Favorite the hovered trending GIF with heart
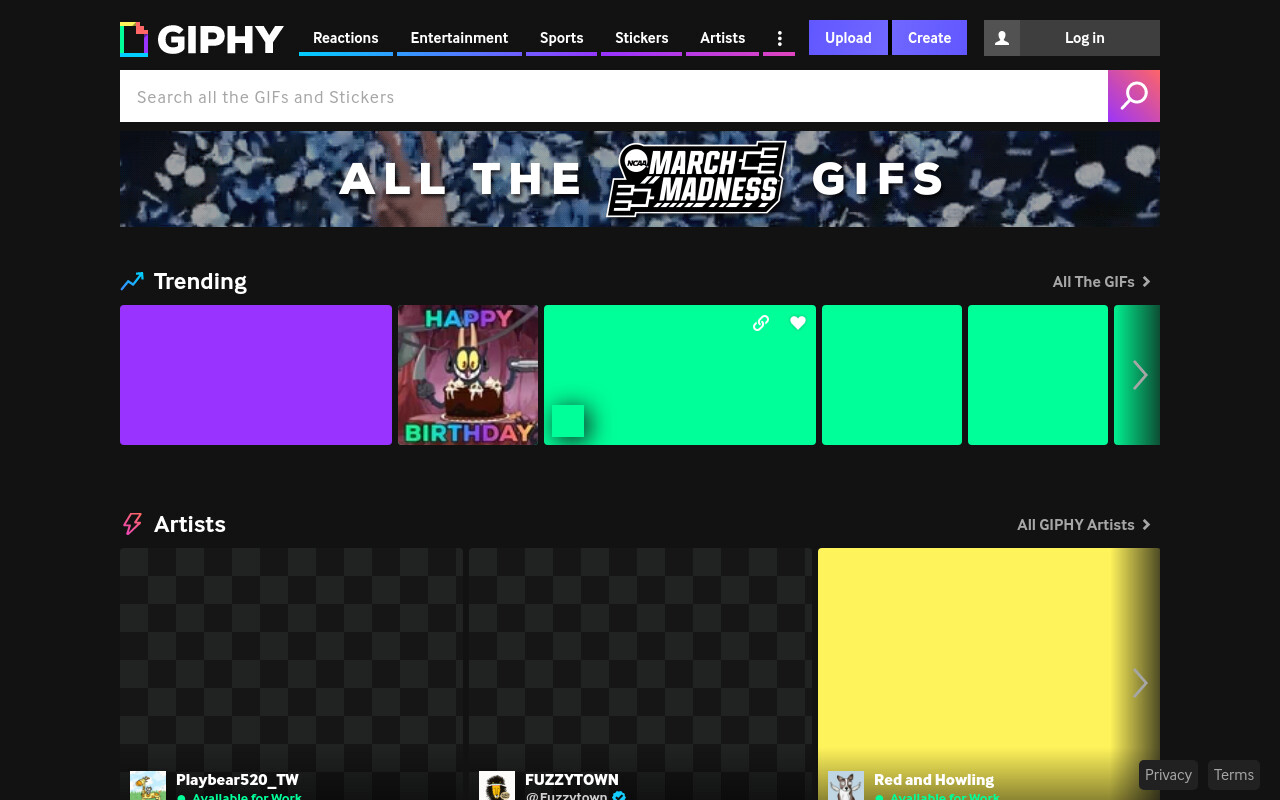 (798, 323)
